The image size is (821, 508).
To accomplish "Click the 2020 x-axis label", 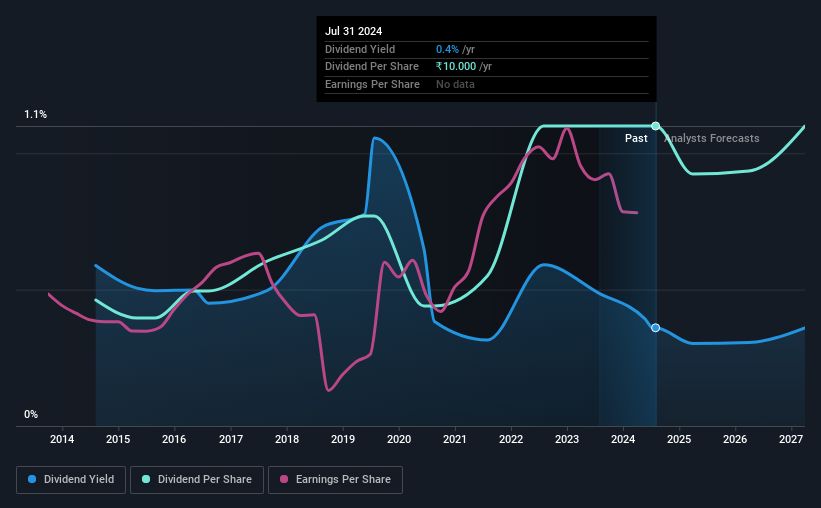I will click(x=399, y=439).
